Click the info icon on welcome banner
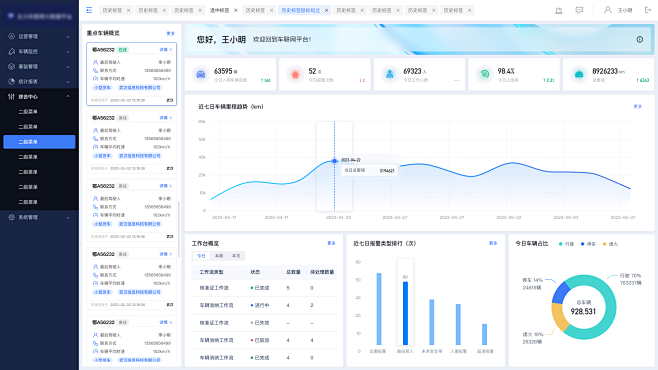Screen dimensions: 658x370 (x=640, y=39)
